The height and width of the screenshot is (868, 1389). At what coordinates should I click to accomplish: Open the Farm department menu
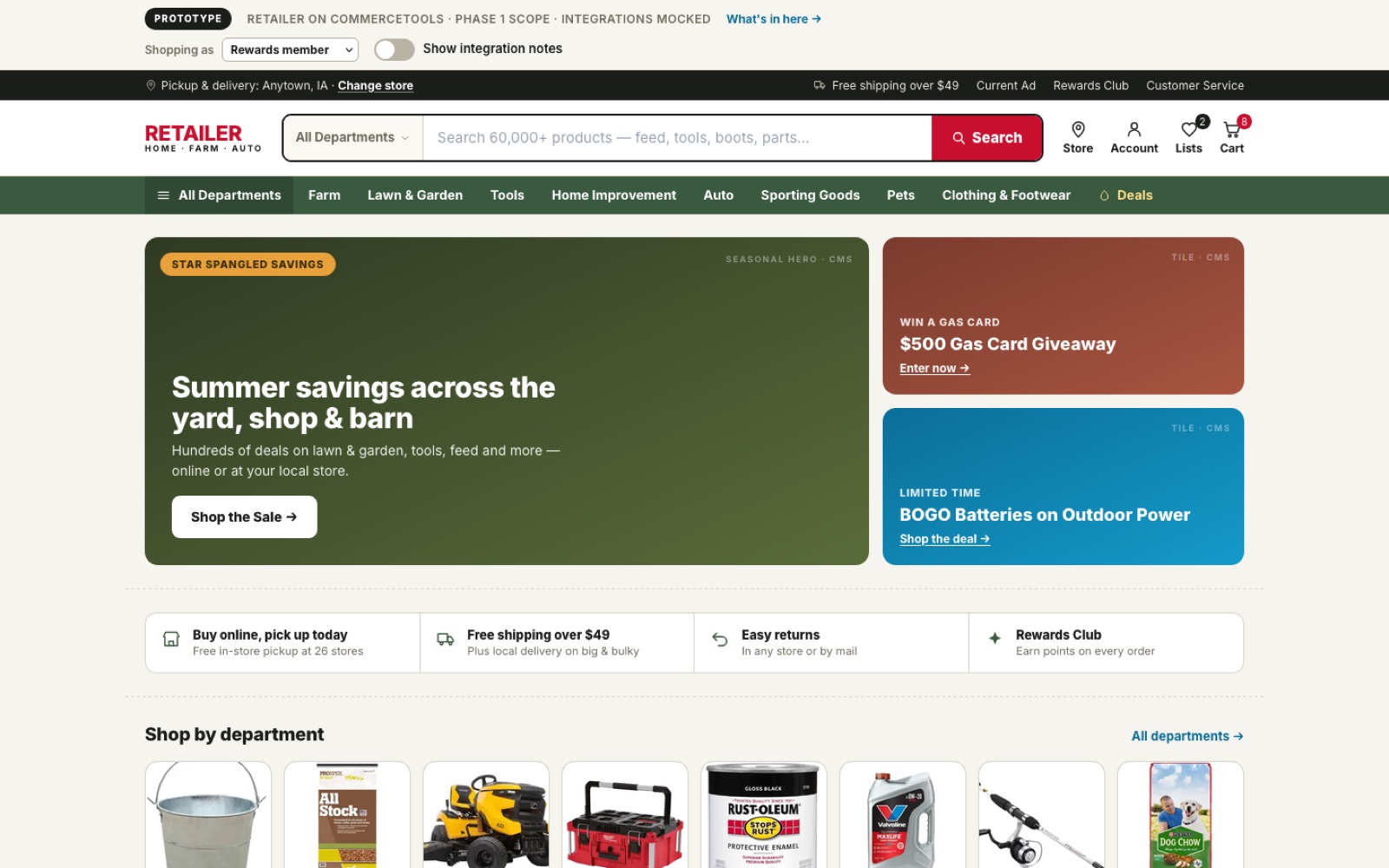tap(324, 195)
